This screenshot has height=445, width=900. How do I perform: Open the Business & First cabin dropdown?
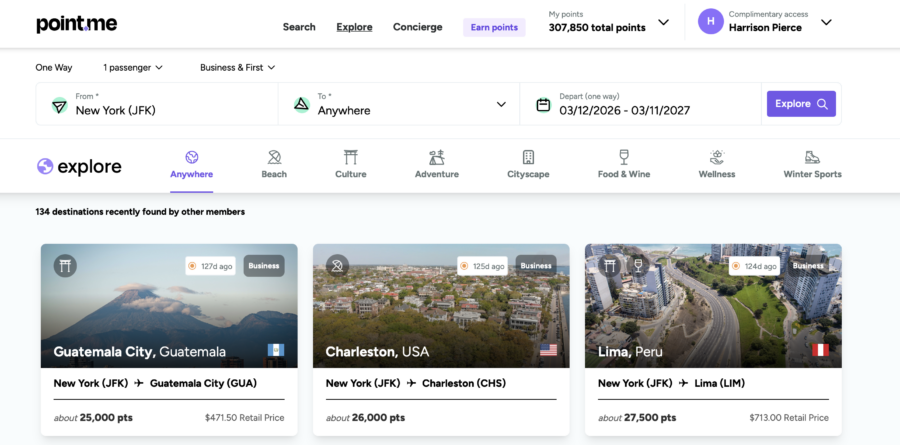237,68
